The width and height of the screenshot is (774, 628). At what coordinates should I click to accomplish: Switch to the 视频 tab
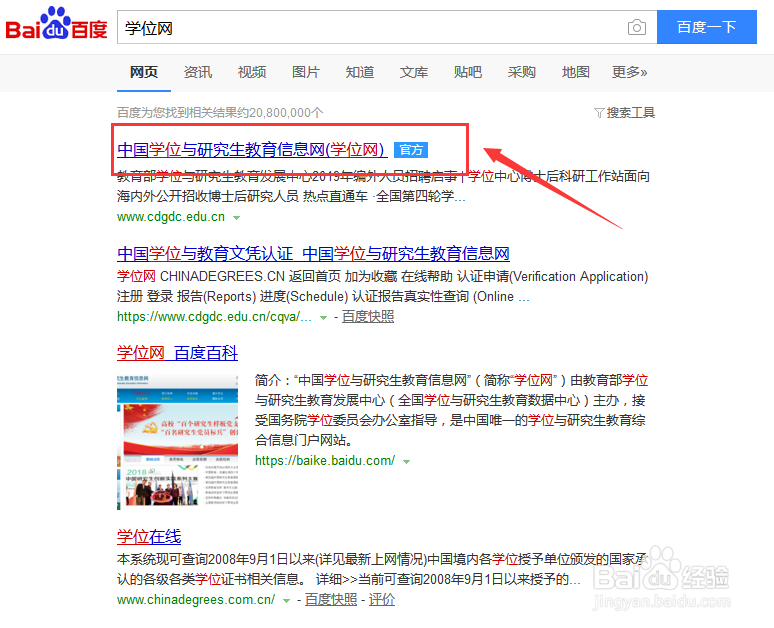pos(252,72)
